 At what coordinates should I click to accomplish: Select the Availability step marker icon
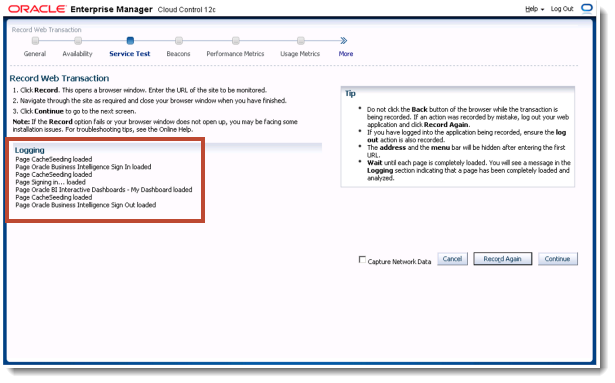[x=78, y=40]
